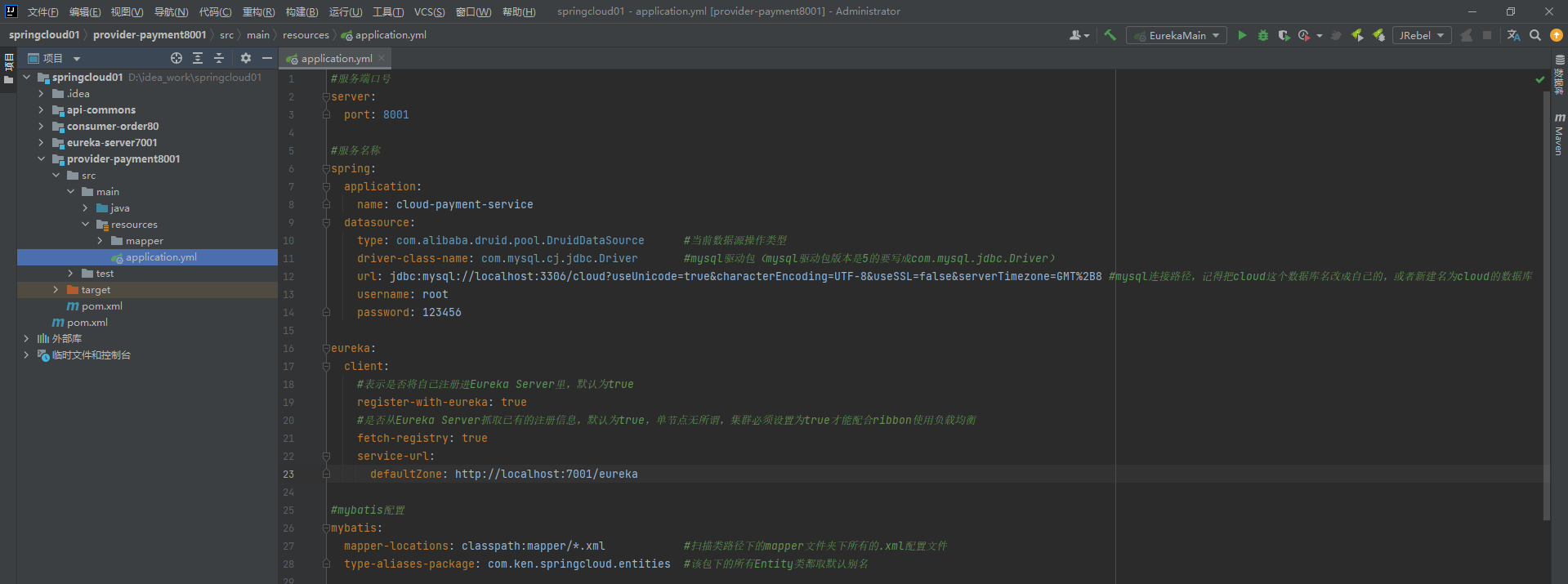Fold the server block in editor gutter

point(326,97)
